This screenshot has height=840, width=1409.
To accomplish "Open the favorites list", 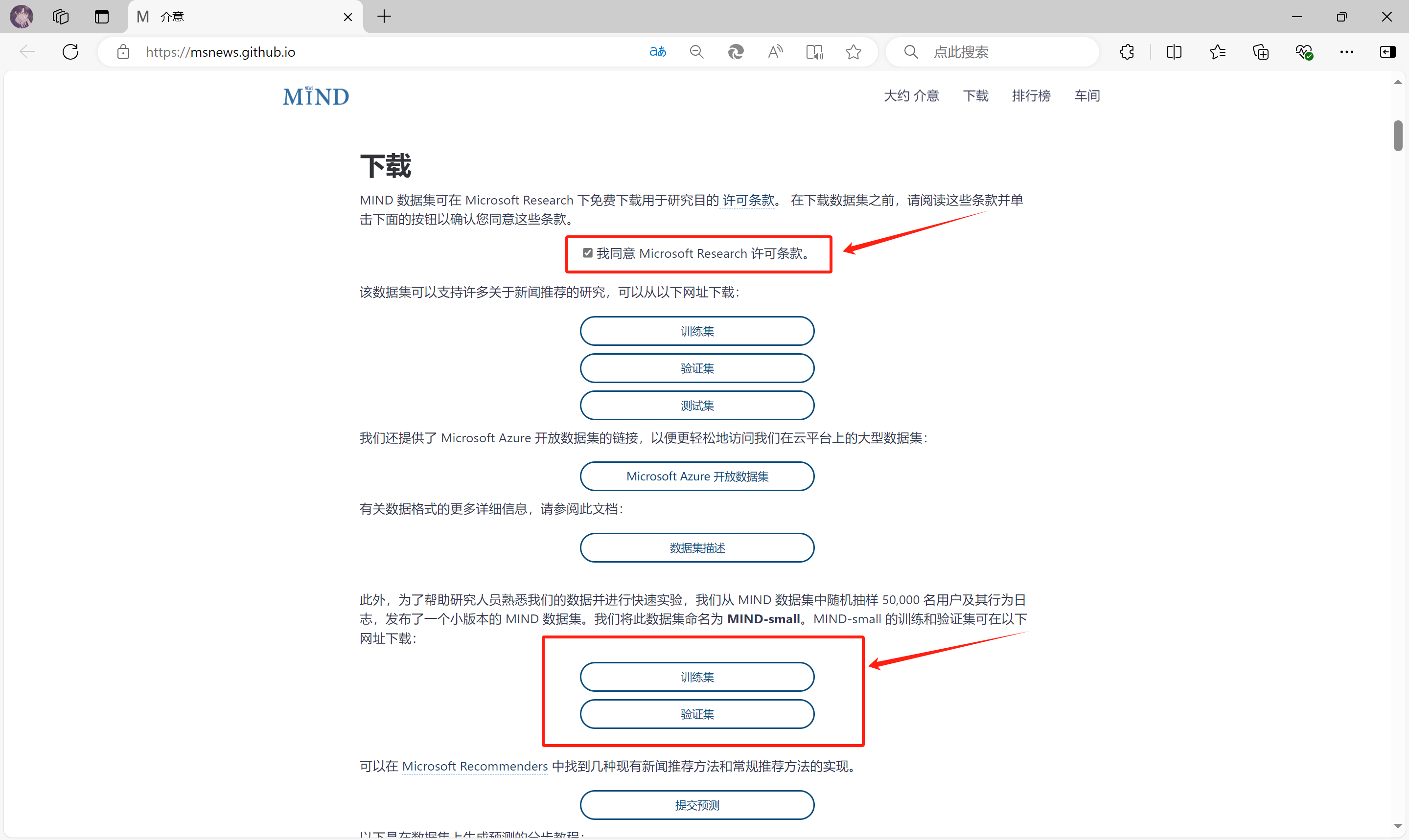I will pyautogui.click(x=1217, y=52).
